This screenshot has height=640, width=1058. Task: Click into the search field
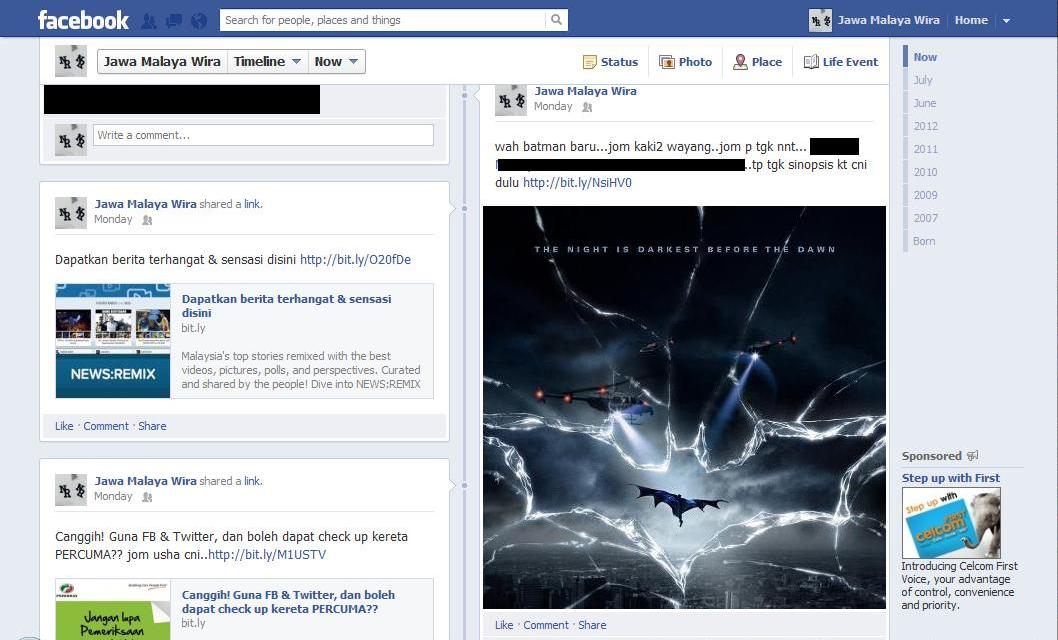pos(383,20)
